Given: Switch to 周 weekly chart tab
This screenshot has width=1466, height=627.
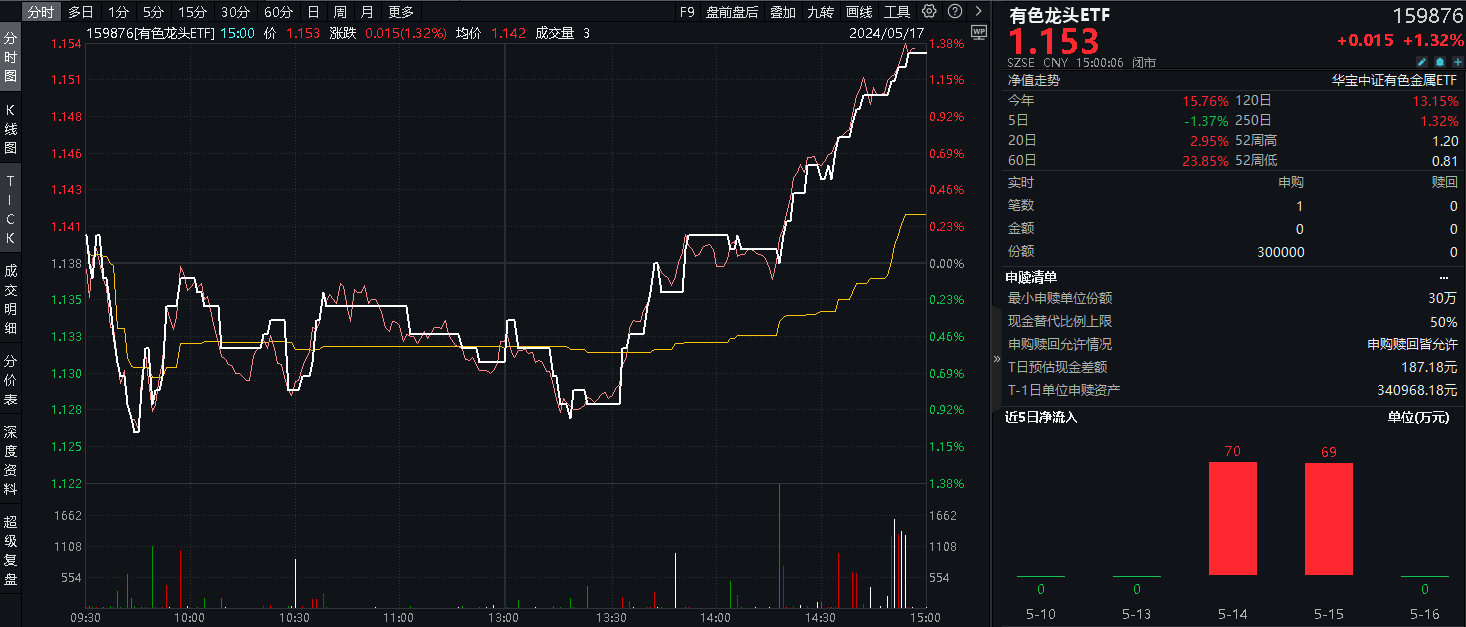Looking at the screenshot, I should [340, 12].
